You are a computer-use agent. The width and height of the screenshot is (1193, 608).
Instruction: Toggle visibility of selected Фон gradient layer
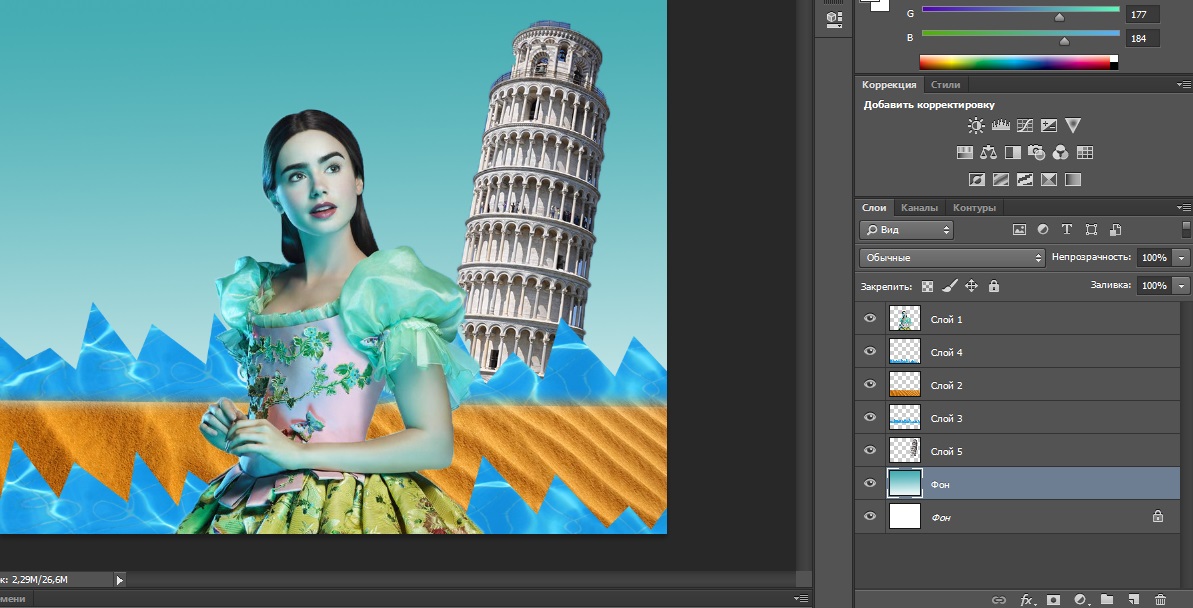coord(870,483)
